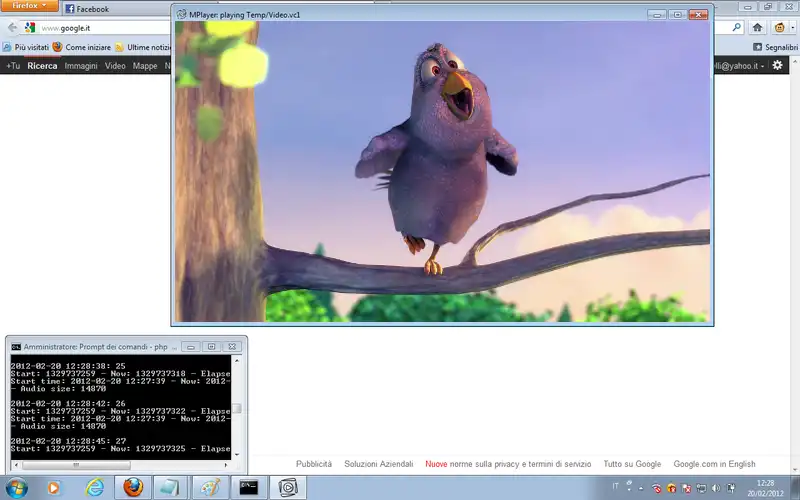The height and width of the screenshot is (500, 800).
Task: Go to Firefox home page icon
Action: 757,28
